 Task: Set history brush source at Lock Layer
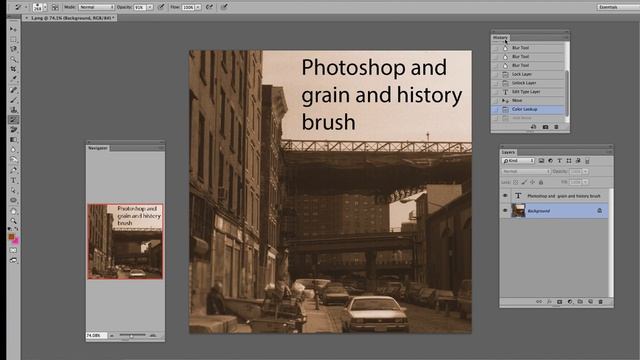point(496,74)
